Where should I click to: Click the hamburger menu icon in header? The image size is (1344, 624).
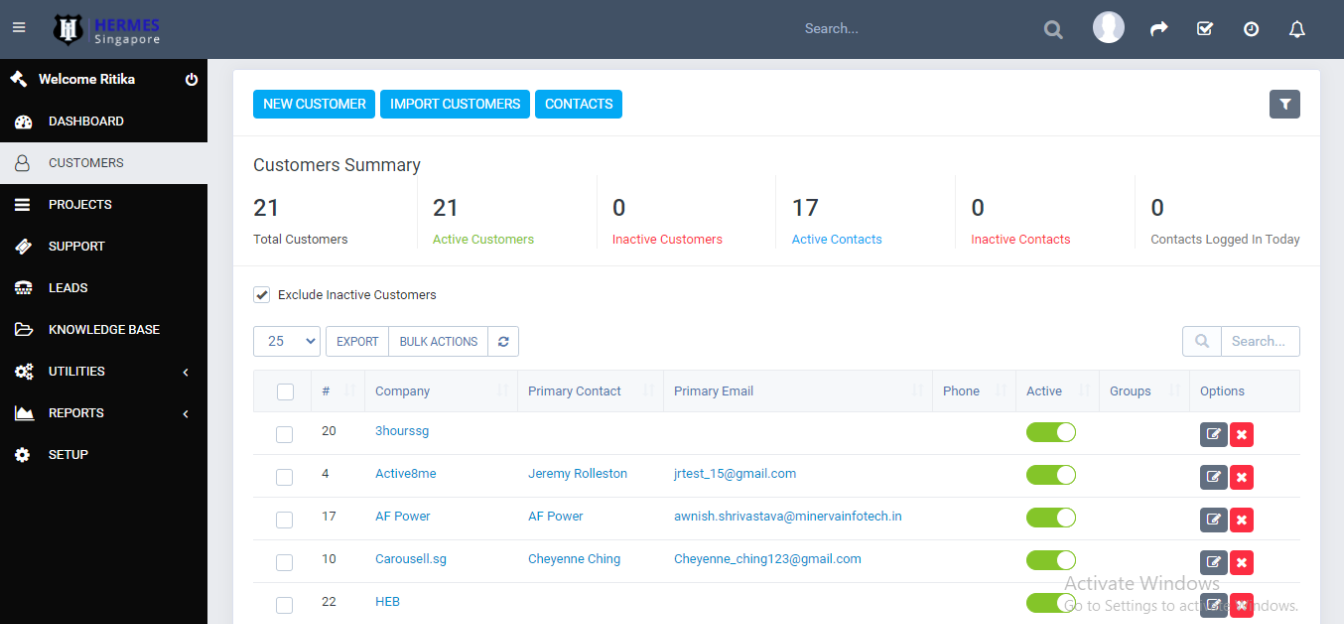[19, 28]
